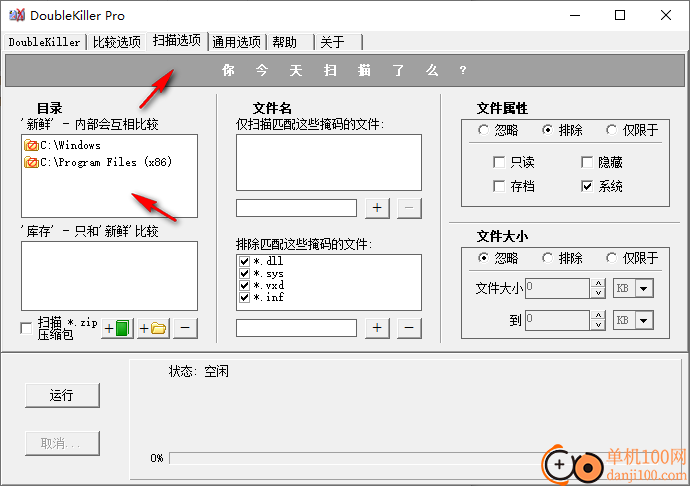The width and height of the screenshot is (690, 486).
Task: Click the add-folder icon button
Action: (153, 328)
